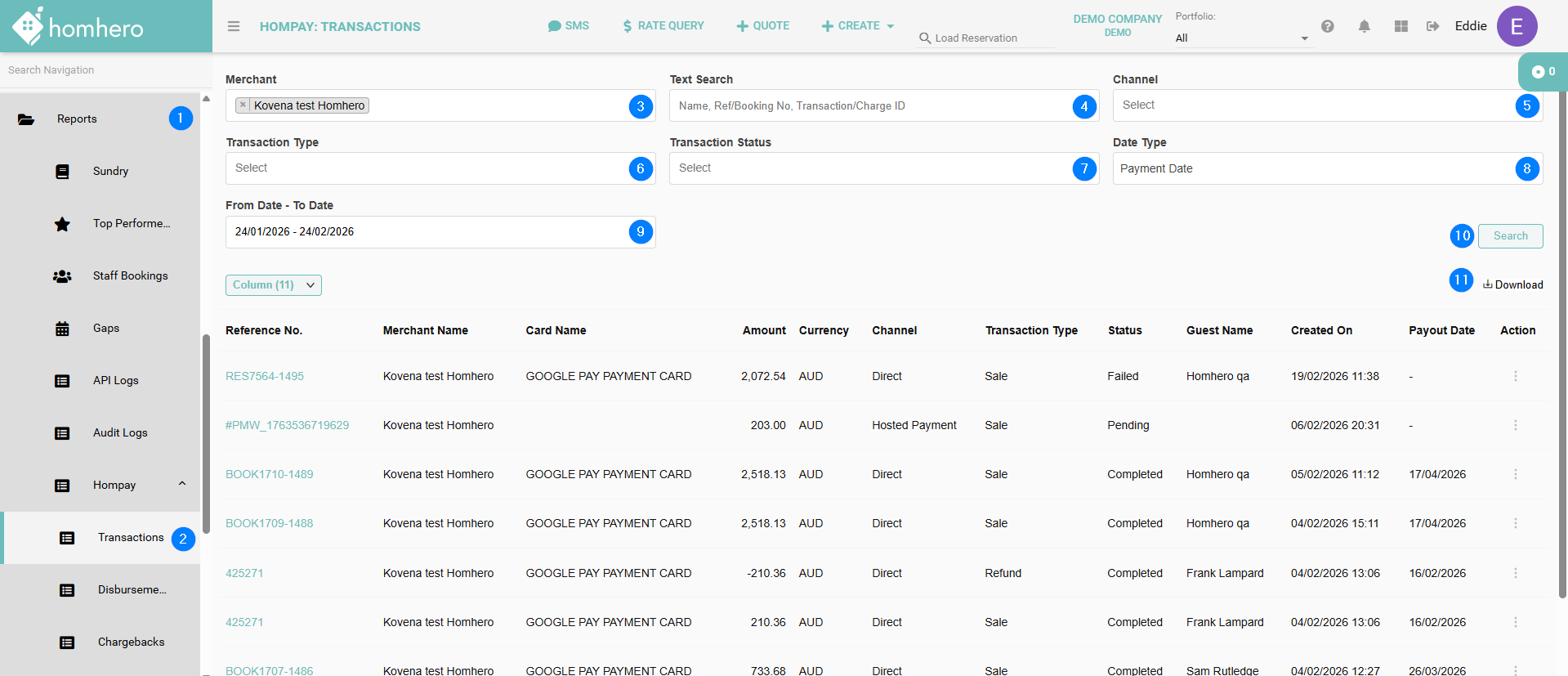Image resolution: width=1568 pixels, height=676 pixels.
Task: Click the Eddie user avatar
Action: pos(1517,26)
